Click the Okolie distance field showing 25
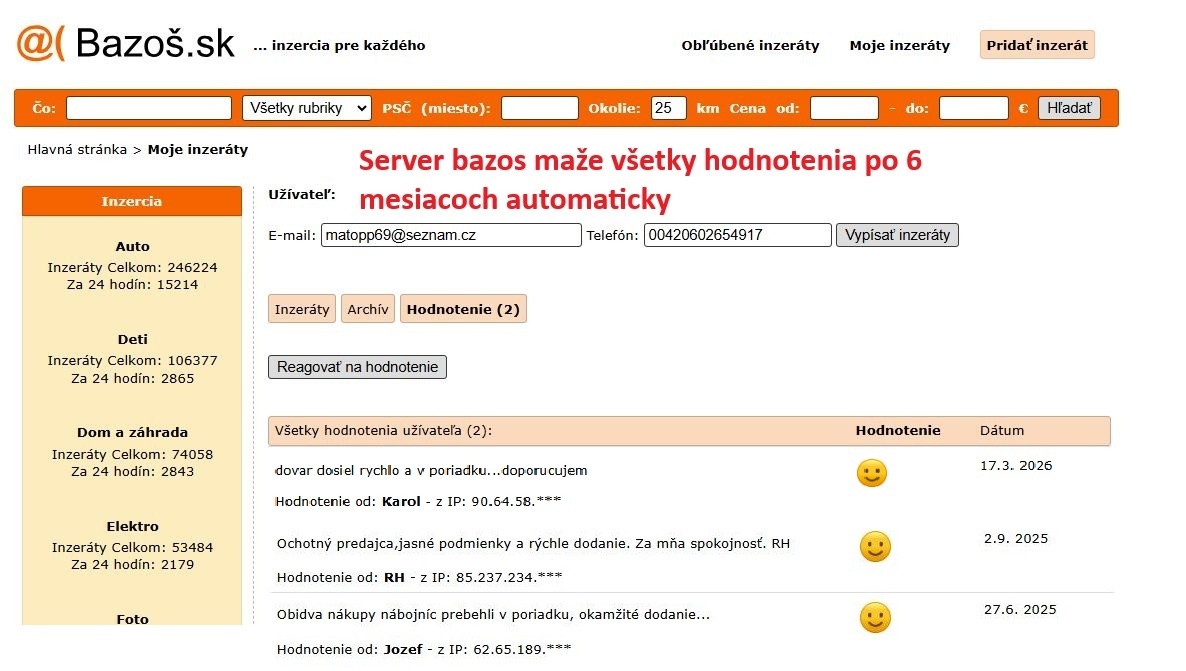 (669, 108)
